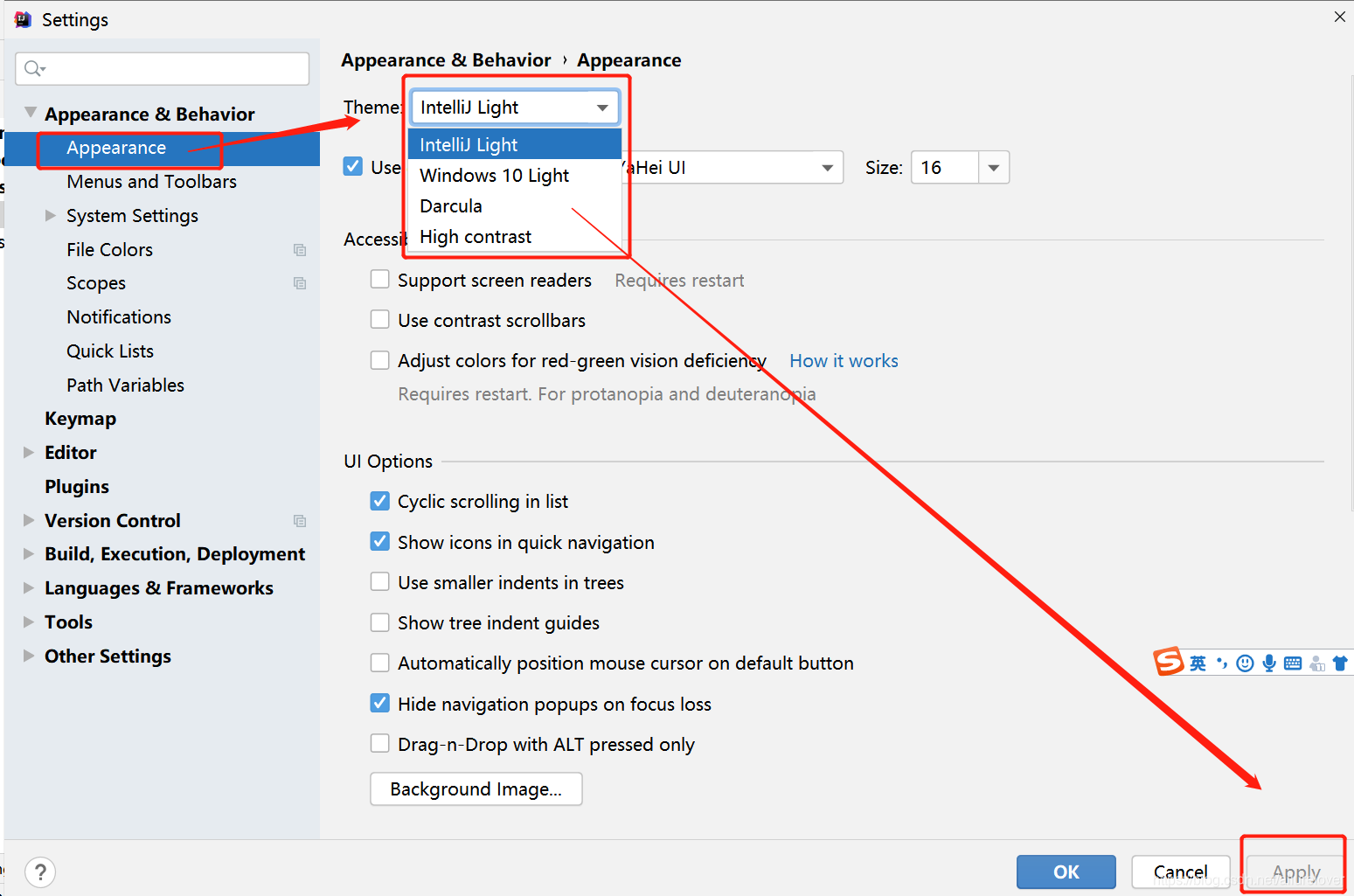
Task: Enable Support screen readers checkbox
Action: (380, 280)
